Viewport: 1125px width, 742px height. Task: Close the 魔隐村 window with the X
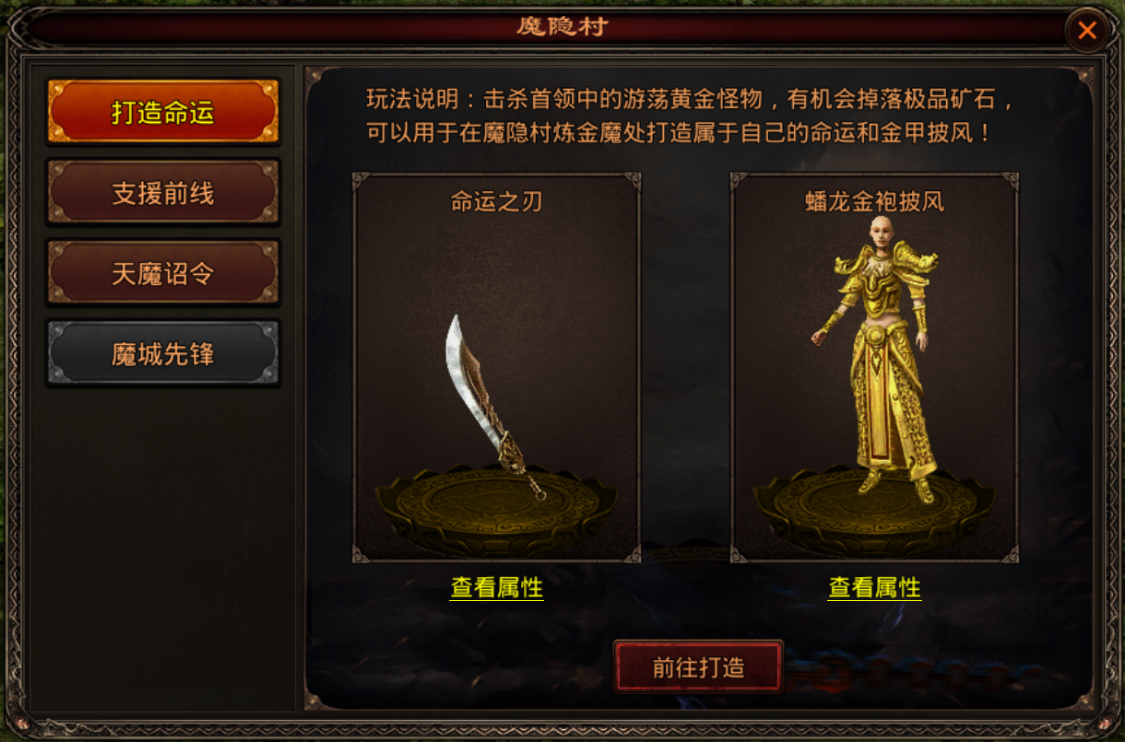(x=1087, y=30)
